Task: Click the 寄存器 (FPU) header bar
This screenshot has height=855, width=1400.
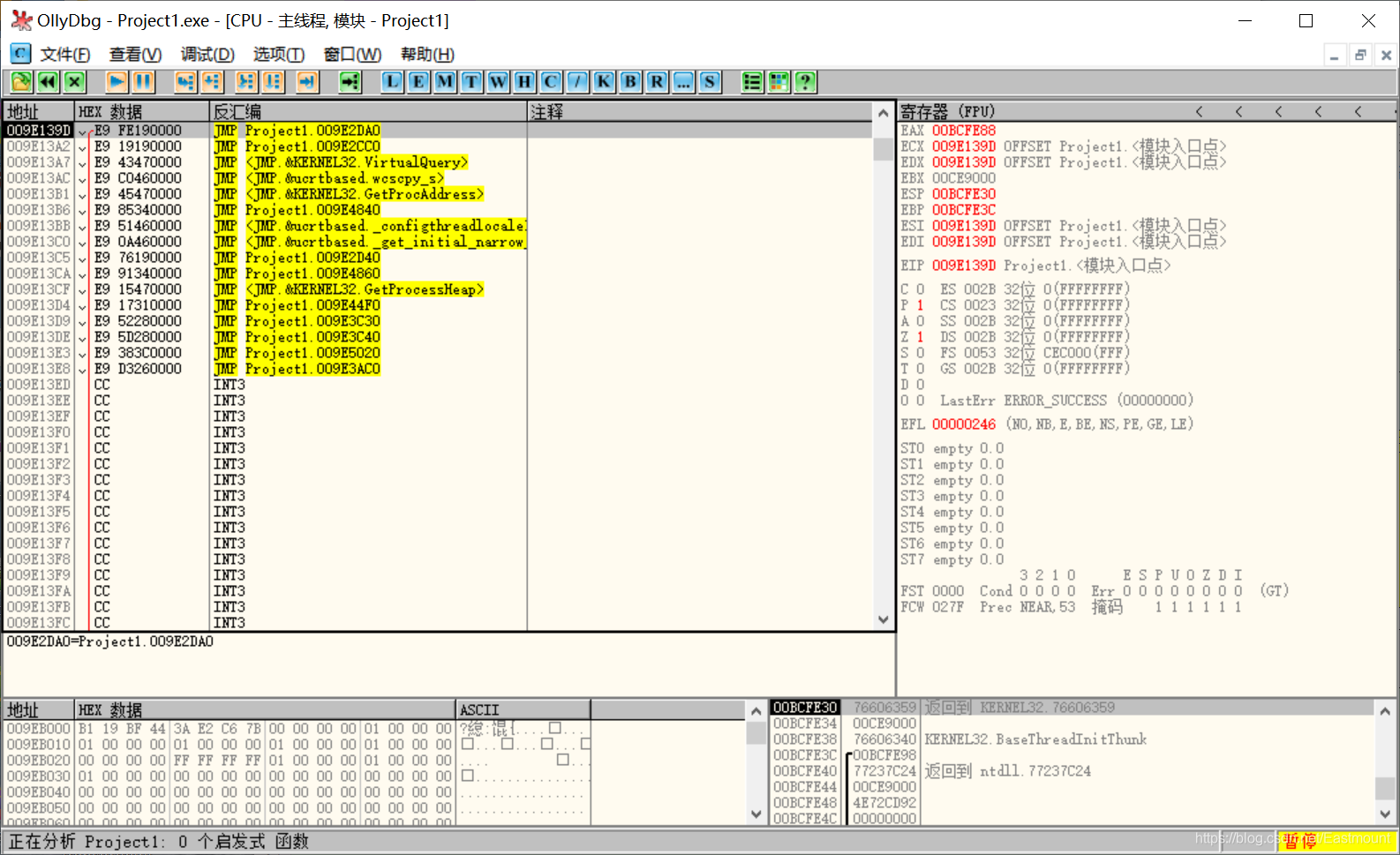Action: pos(1148,111)
